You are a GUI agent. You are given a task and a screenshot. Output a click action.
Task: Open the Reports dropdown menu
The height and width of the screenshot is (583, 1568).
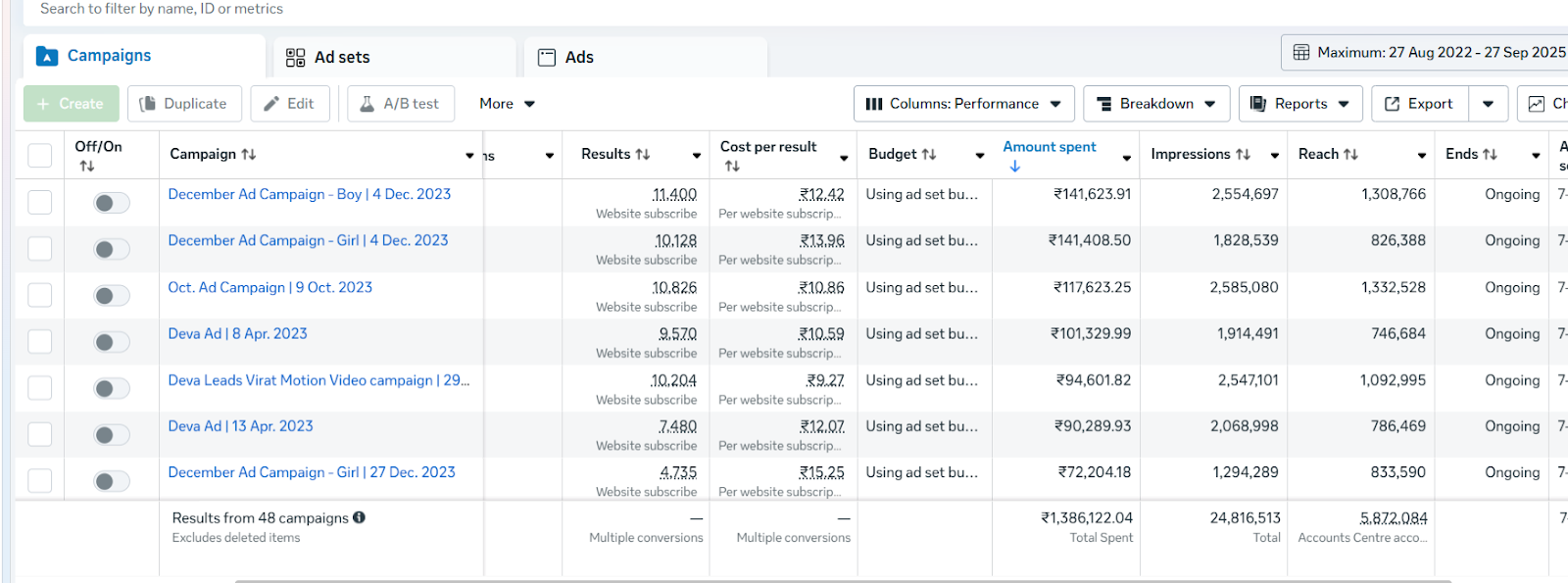point(1299,104)
